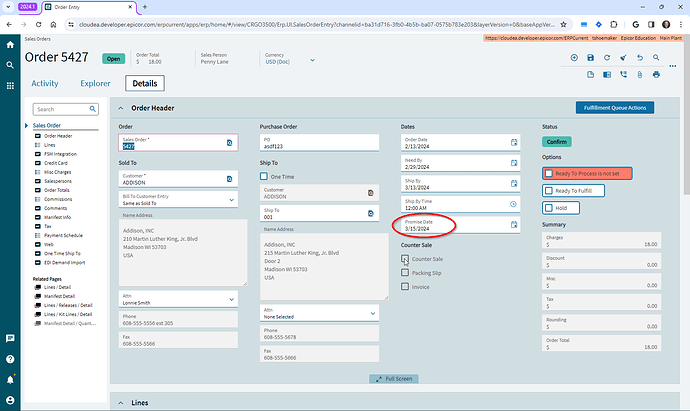Check the Ready To Fulfill checkbox

(x=549, y=191)
